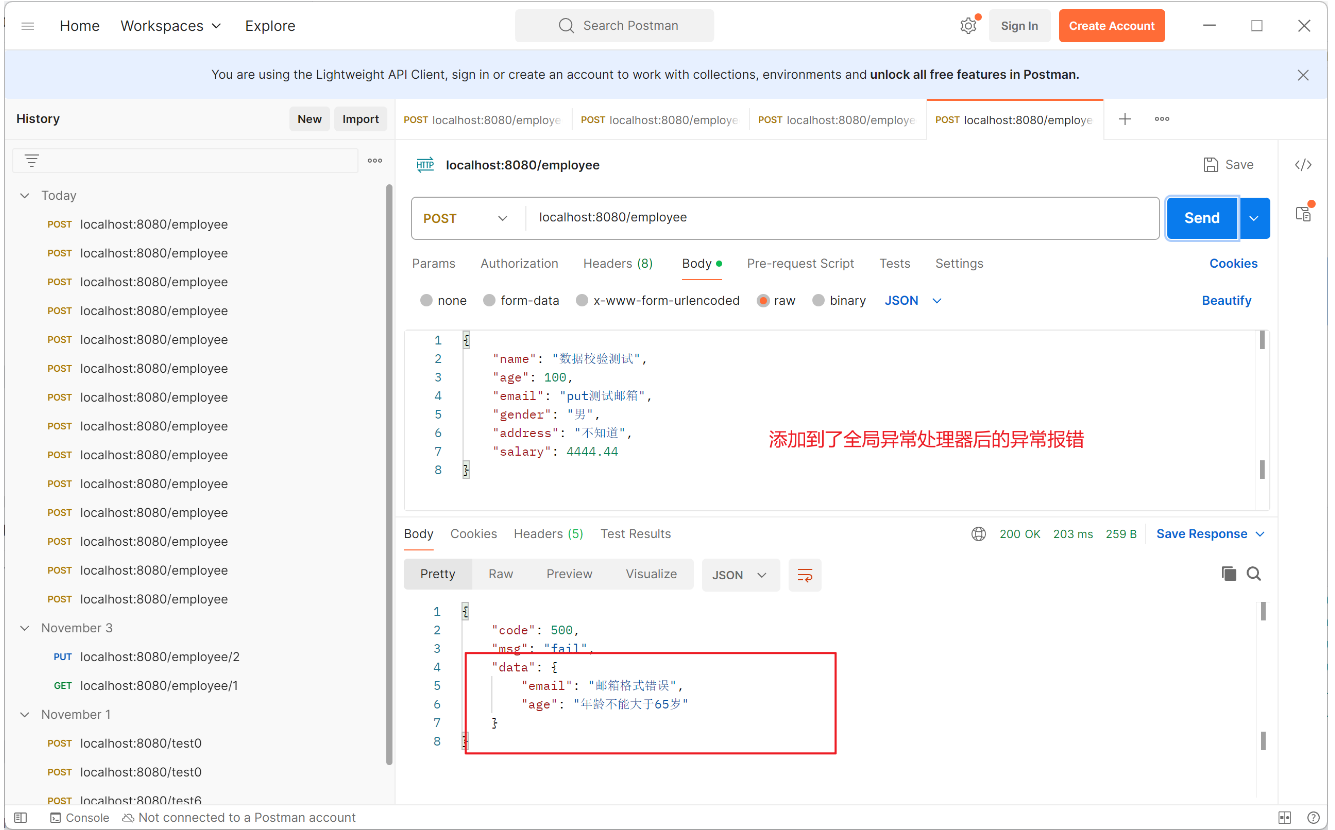Click the Send button

click(1202, 218)
